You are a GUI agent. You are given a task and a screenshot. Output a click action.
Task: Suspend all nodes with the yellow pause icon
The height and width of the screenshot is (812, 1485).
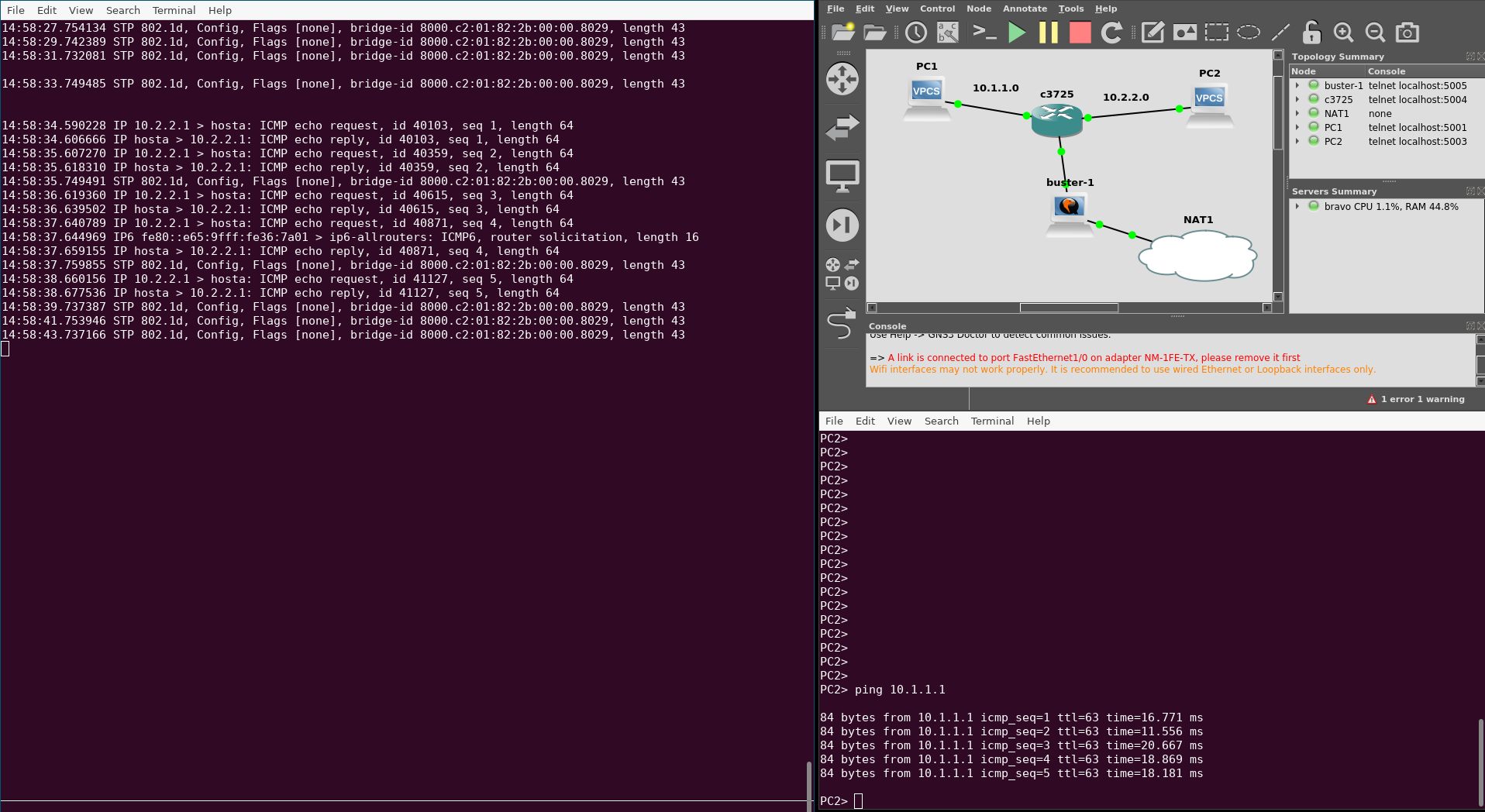point(1049,33)
